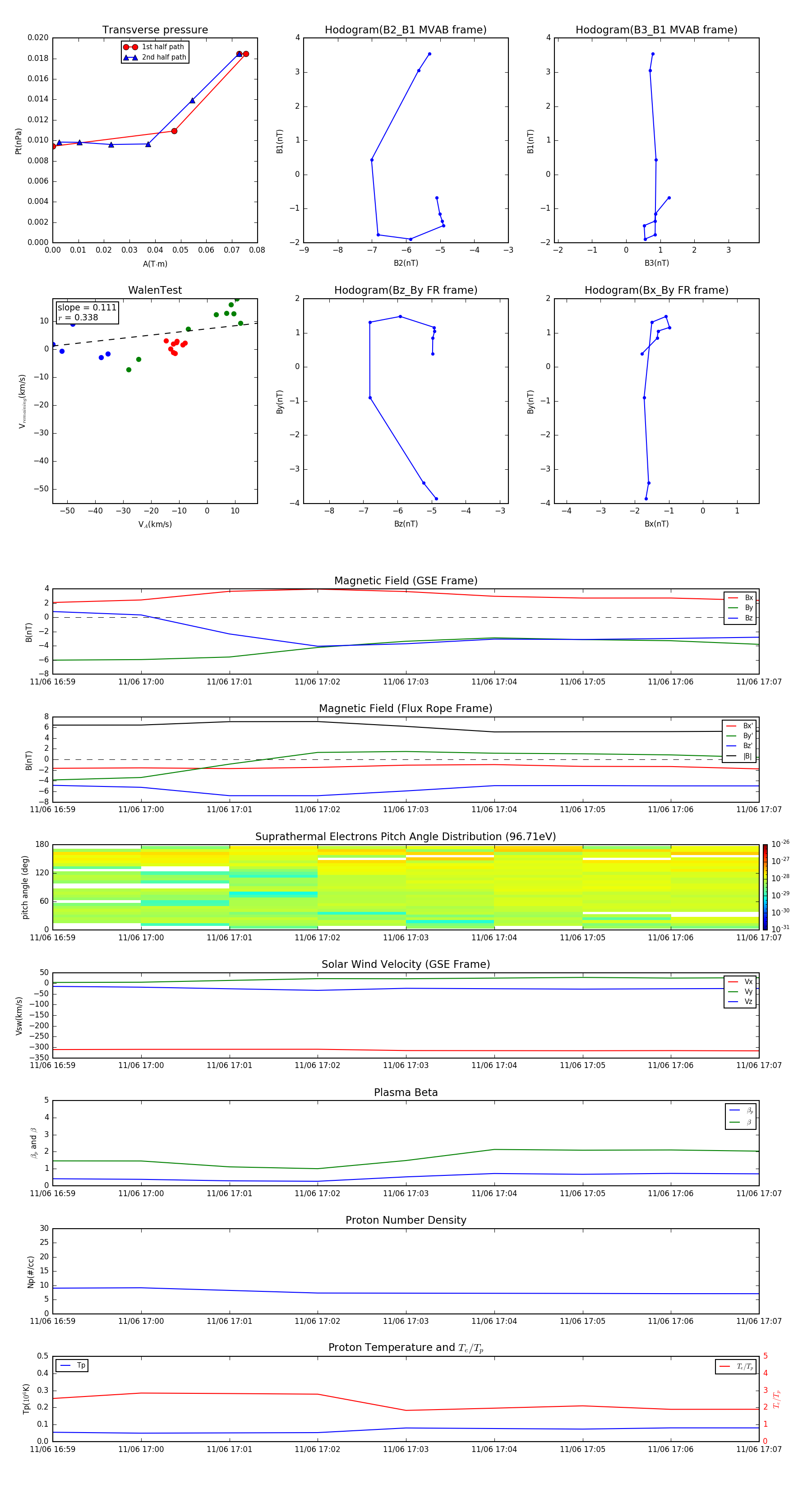The width and height of the screenshot is (812, 1489).
Task: Click the Vz entry in velocity legend
Action: (740, 1002)
